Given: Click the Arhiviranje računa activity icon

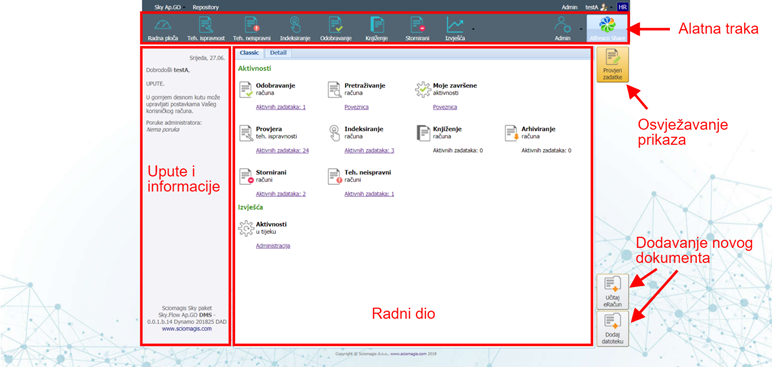Looking at the screenshot, I should 512,133.
